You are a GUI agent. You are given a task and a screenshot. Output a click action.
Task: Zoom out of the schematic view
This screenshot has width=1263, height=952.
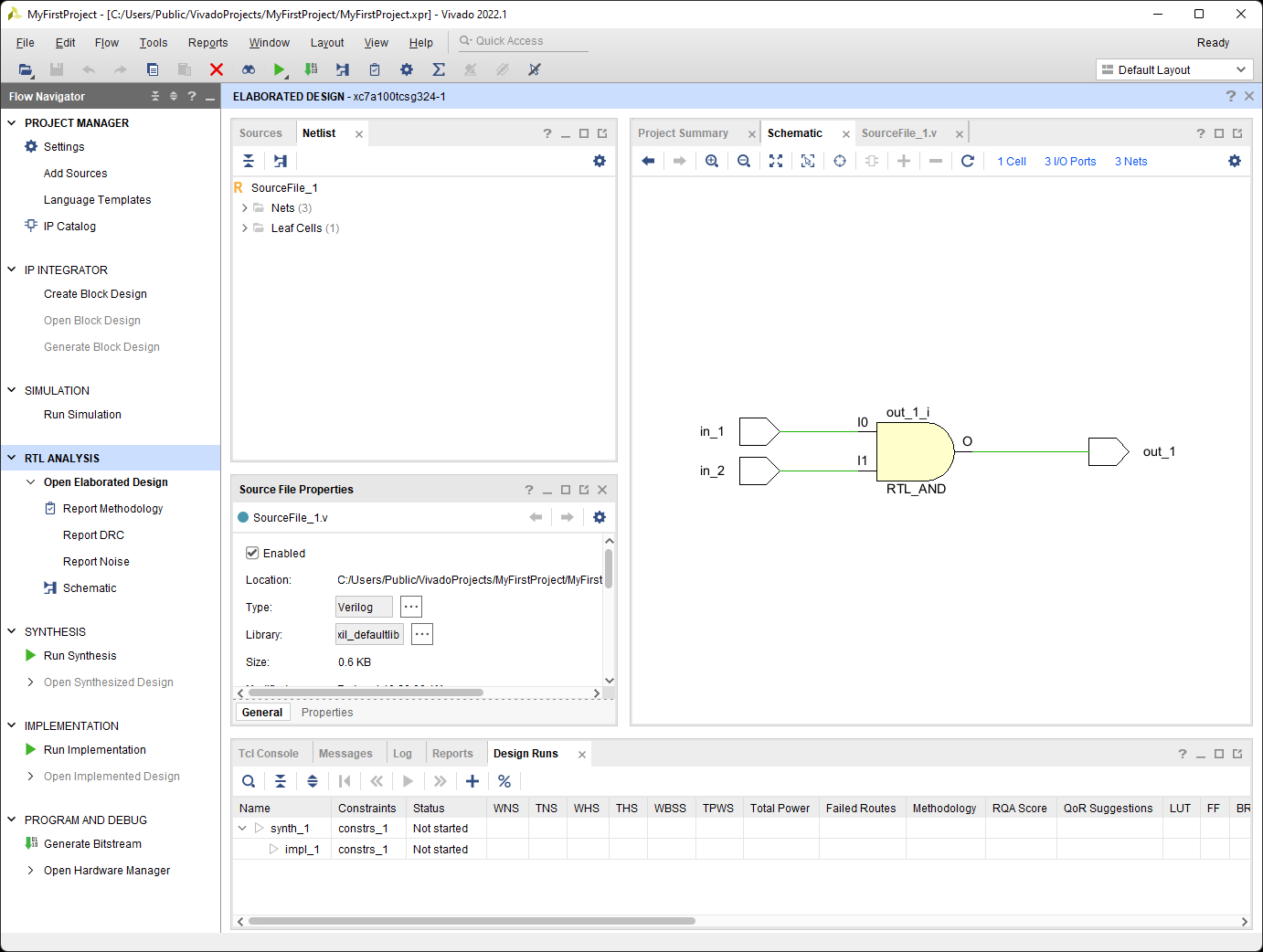point(744,161)
